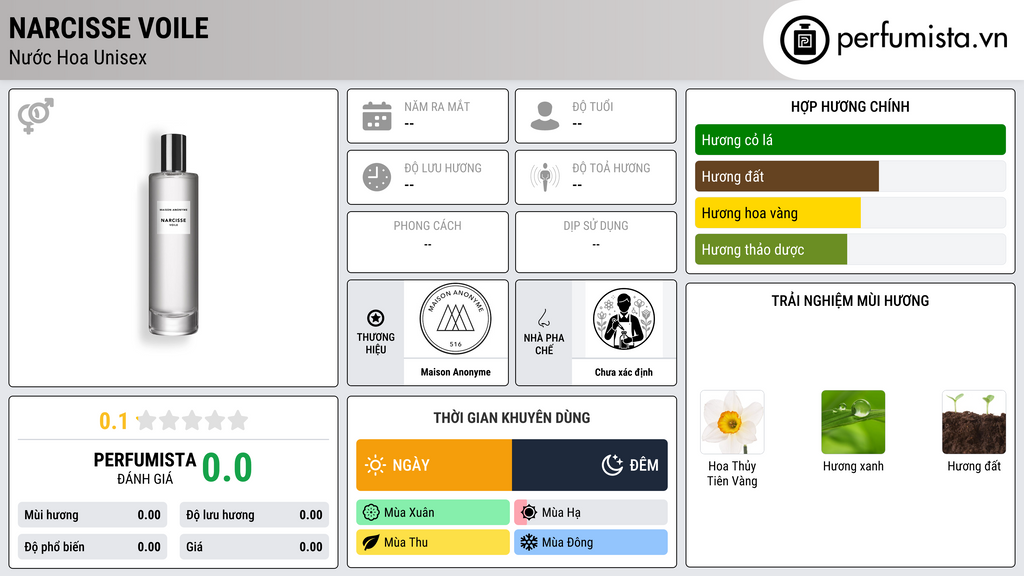Screen dimensions: 1024x576
Task: Click the Độ toả hương label
Action: coord(611,168)
